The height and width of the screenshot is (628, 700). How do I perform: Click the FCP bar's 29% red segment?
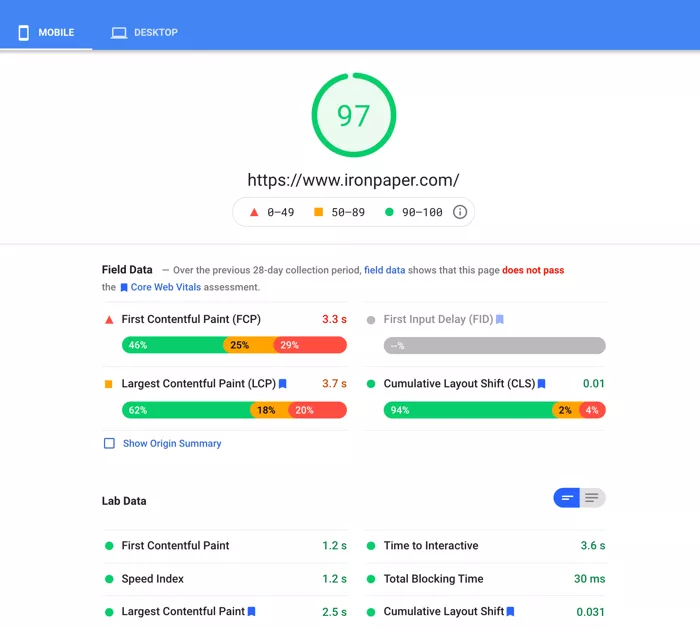[310, 345]
